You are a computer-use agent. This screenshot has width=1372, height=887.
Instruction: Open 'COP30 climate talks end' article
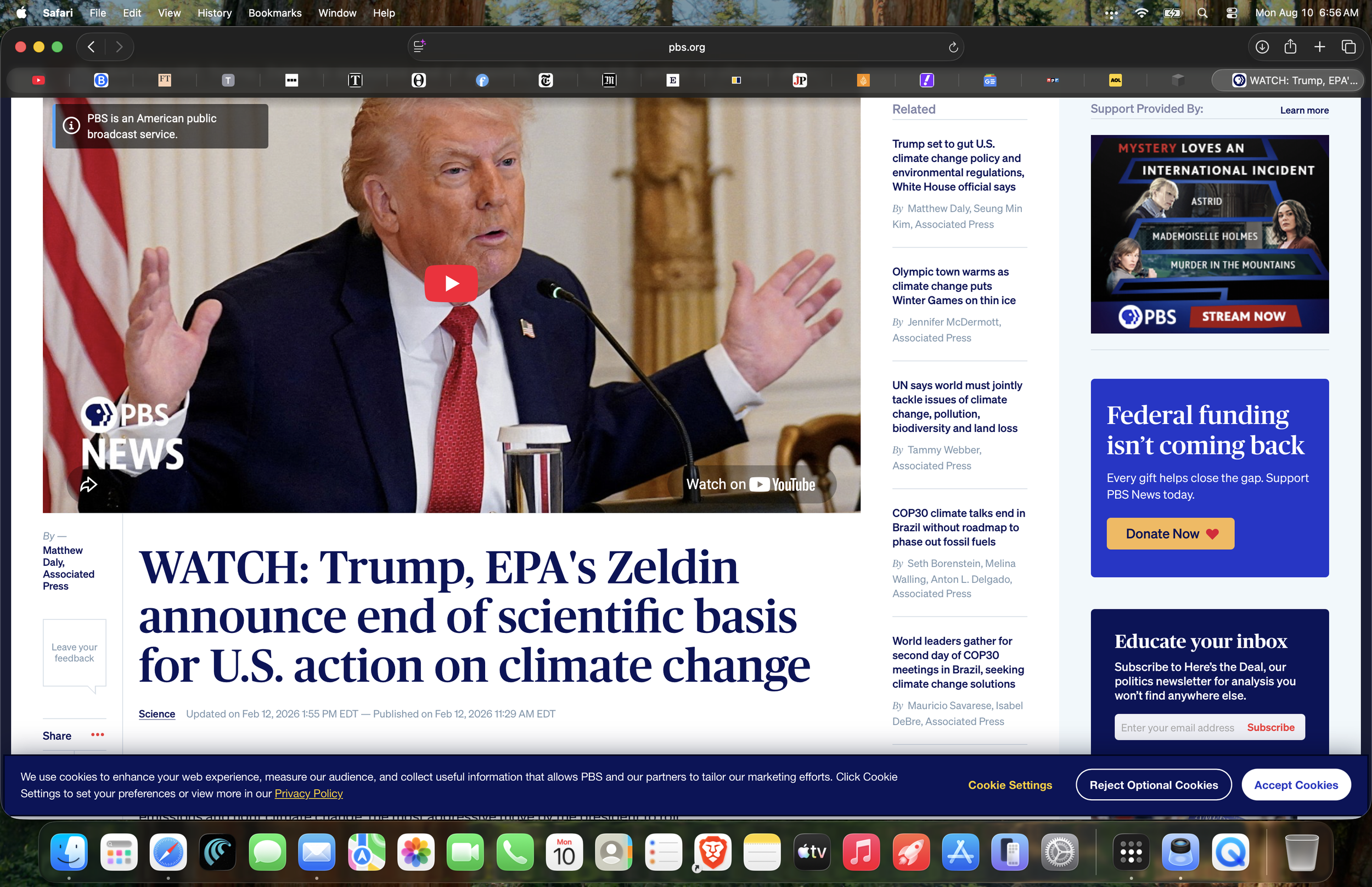(x=959, y=527)
